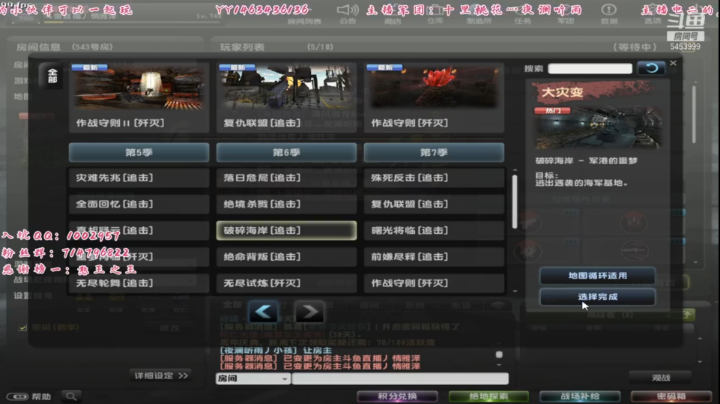This screenshot has width=720, height=404.
Task: Select map 绝境杀戮[追击]
Action: click(286, 204)
